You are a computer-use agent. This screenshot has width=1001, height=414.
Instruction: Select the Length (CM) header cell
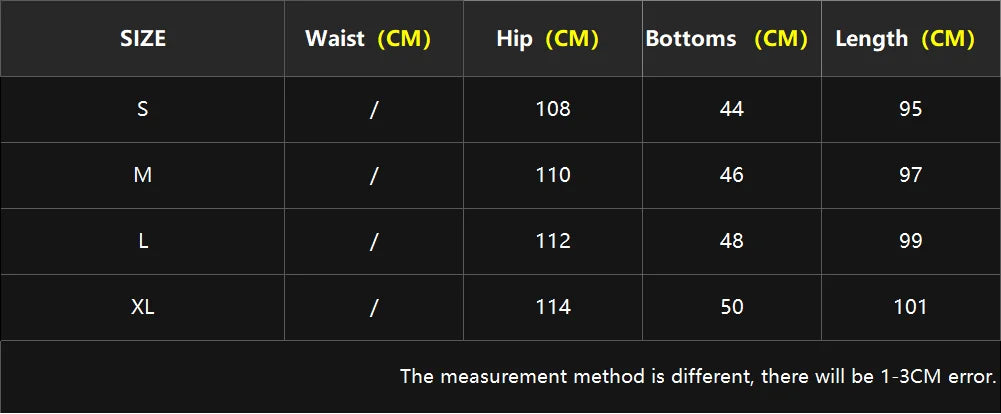(x=905, y=39)
